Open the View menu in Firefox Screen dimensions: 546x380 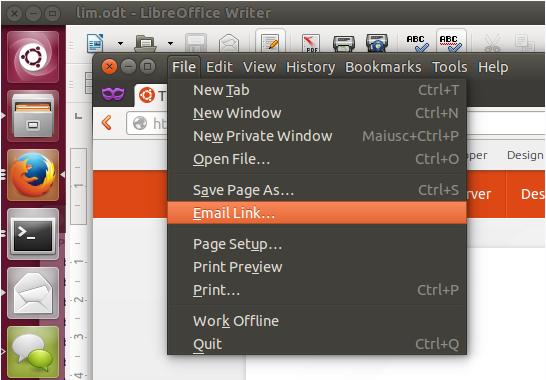coord(260,67)
